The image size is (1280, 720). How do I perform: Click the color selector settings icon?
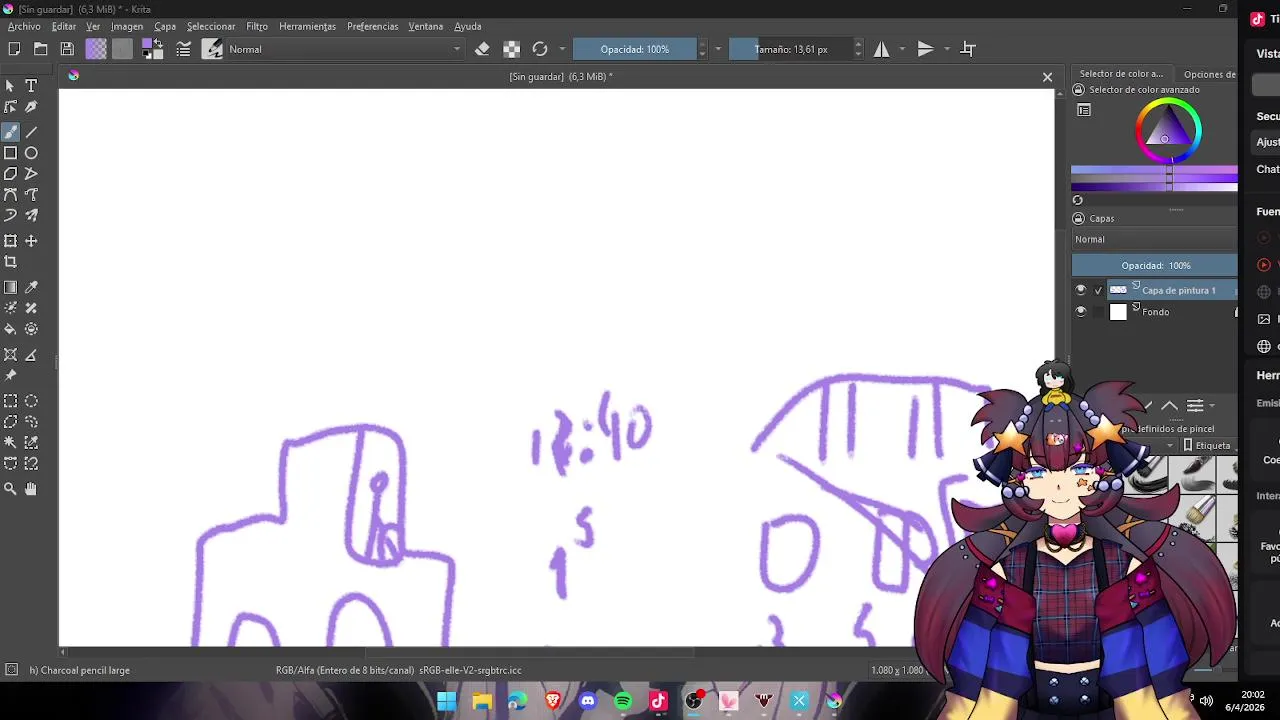tap(1084, 110)
